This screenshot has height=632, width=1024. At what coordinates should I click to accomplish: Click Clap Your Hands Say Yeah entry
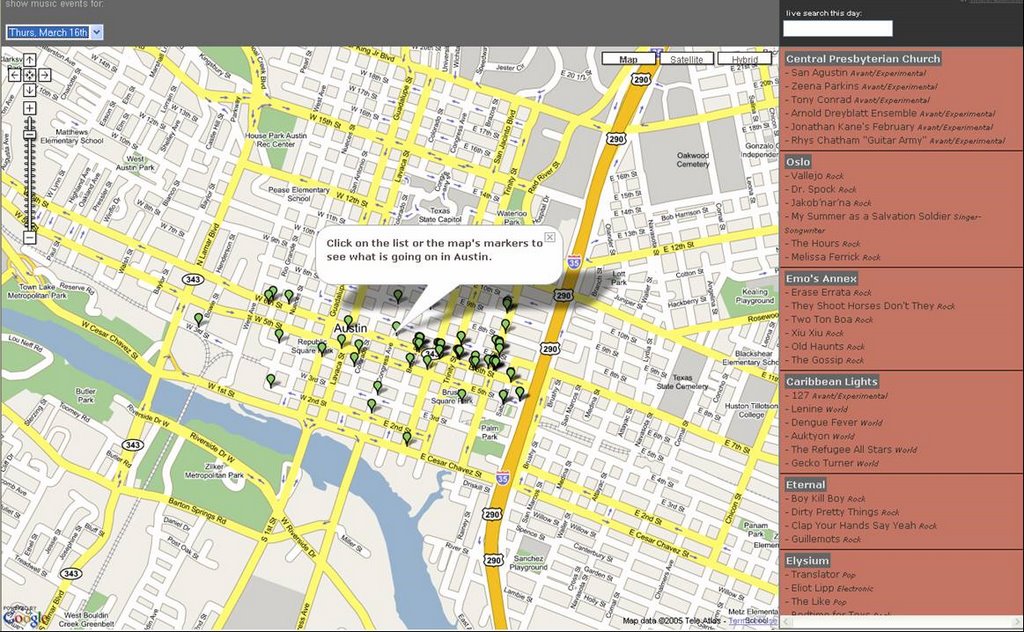tap(854, 526)
